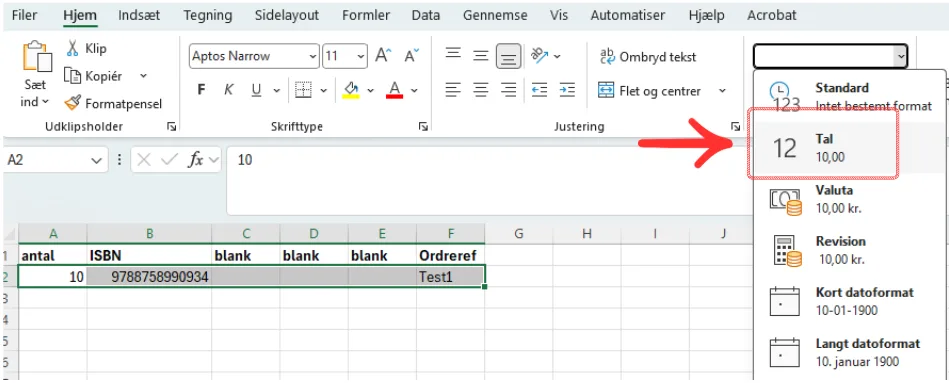
Task: Open the orientation dropdown arrow
Action: click(557, 56)
